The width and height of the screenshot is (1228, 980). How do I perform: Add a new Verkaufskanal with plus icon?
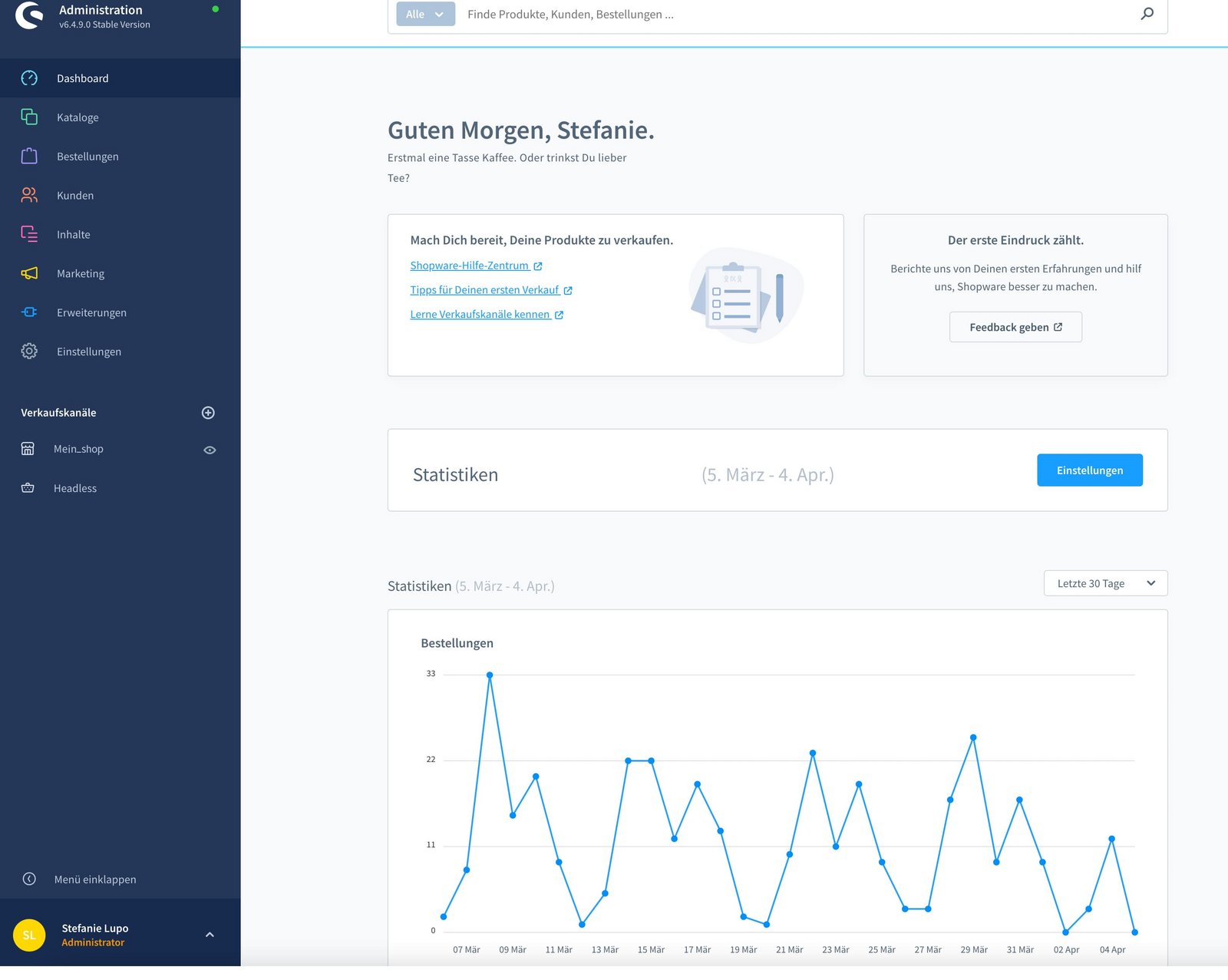208,413
